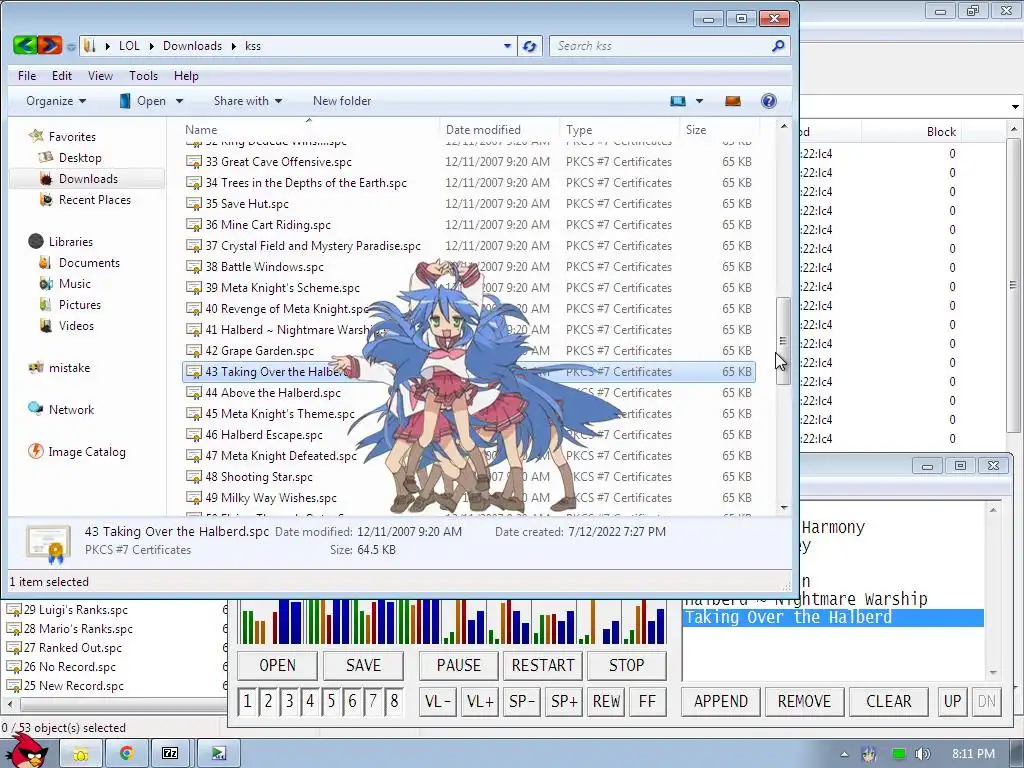Image resolution: width=1024 pixels, height=768 pixels.
Task: Expand breadcrumb arrow after LOL
Action: pos(152,46)
